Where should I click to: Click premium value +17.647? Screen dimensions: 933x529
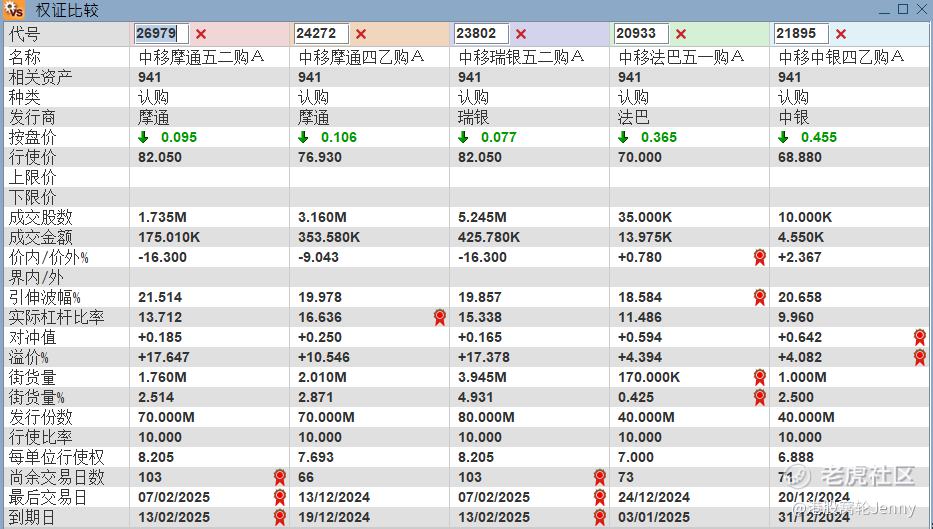click(164, 358)
